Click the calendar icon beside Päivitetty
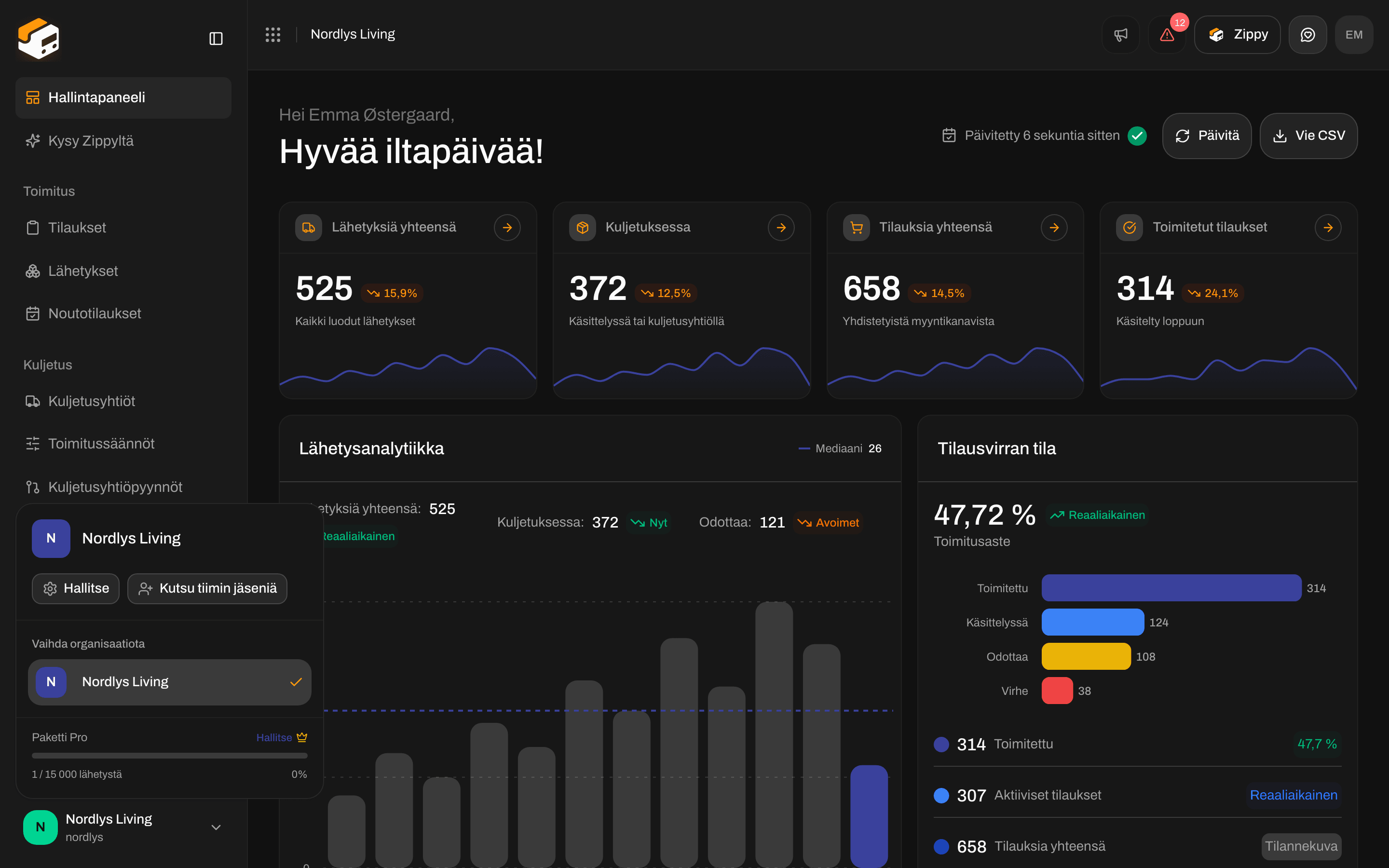Image resolution: width=1389 pixels, height=868 pixels. (949, 136)
